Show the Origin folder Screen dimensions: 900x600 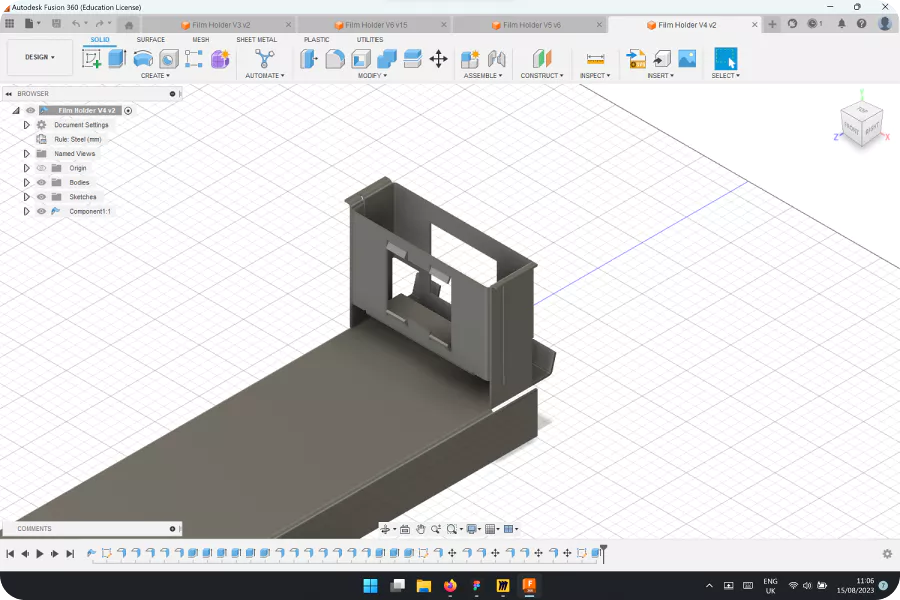tap(41, 168)
